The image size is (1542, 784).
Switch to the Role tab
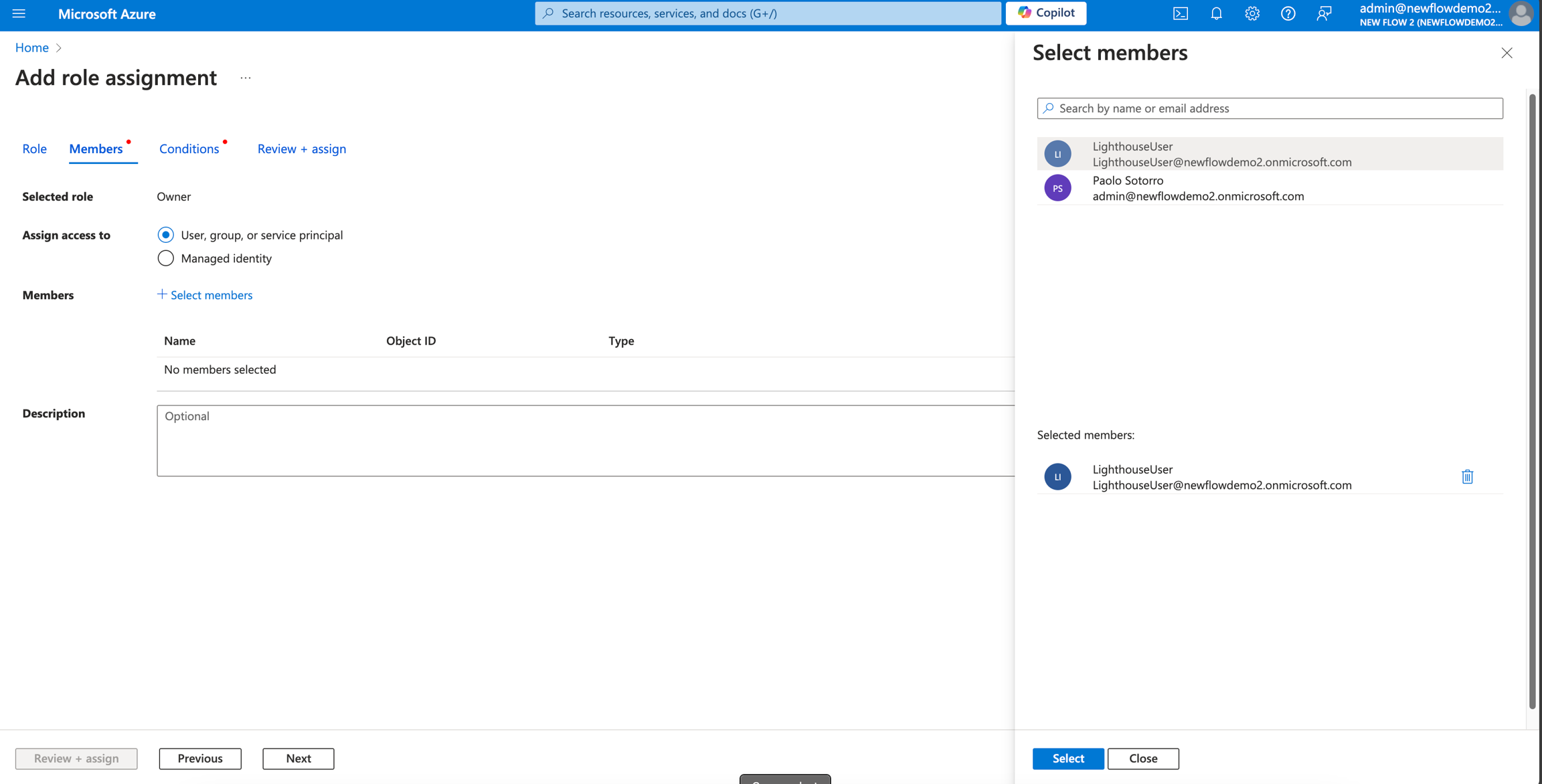(x=34, y=149)
